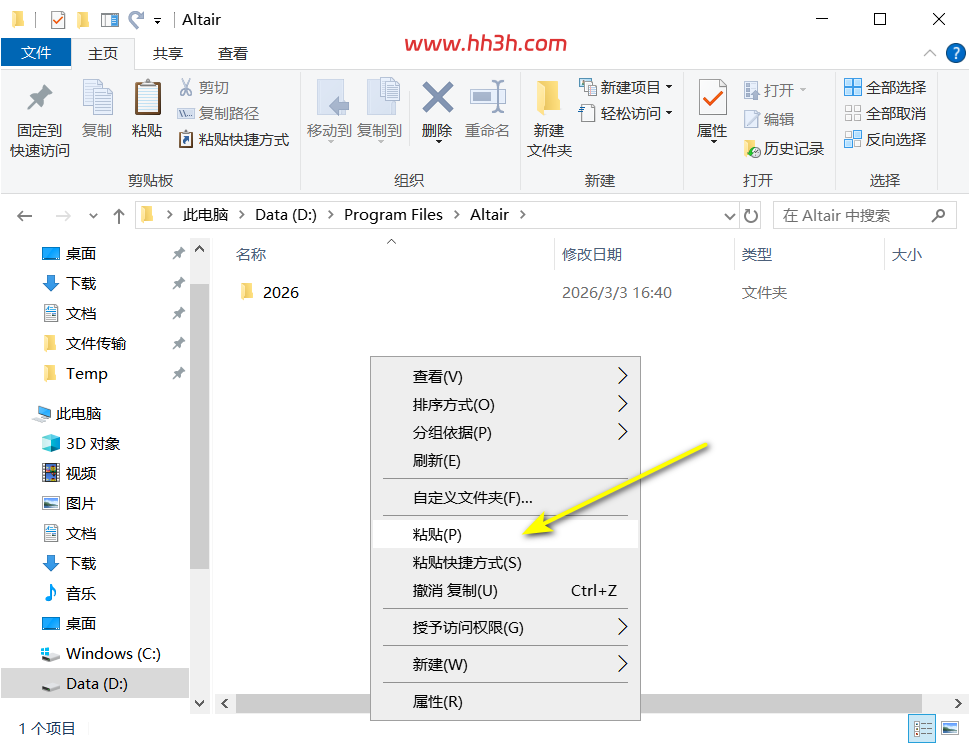This screenshot has height=744, width=970.
Task: Open the address bar history dropdown arrow
Action: pyautogui.click(x=729, y=216)
